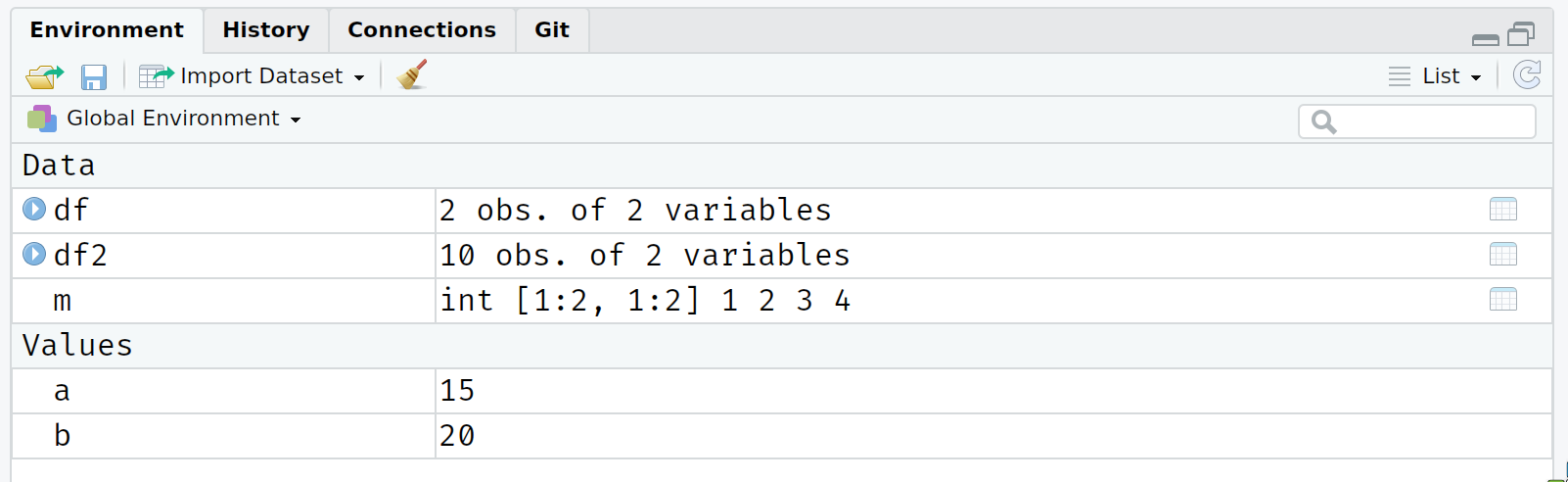Image resolution: width=1568 pixels, height=482 pixels.
Task: Save workspace with the floppy disk icon
Action: [94, 76]
